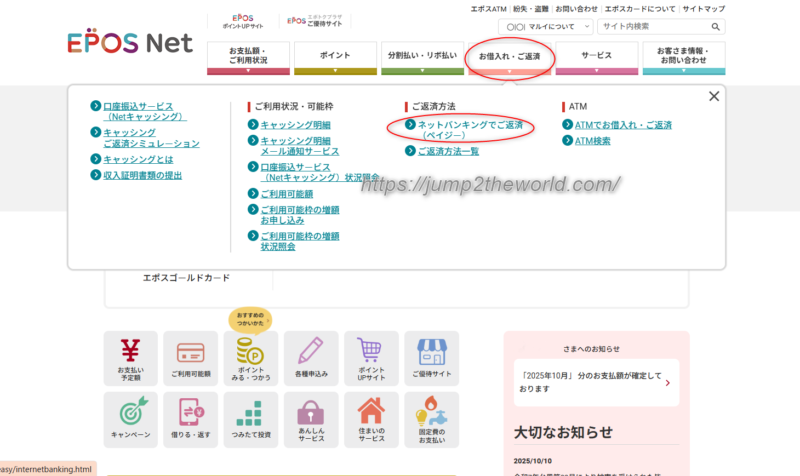The image size is (800, 476).
Task: Expand the お支払額・ご利用状況 menu
Action: (247, 57)
